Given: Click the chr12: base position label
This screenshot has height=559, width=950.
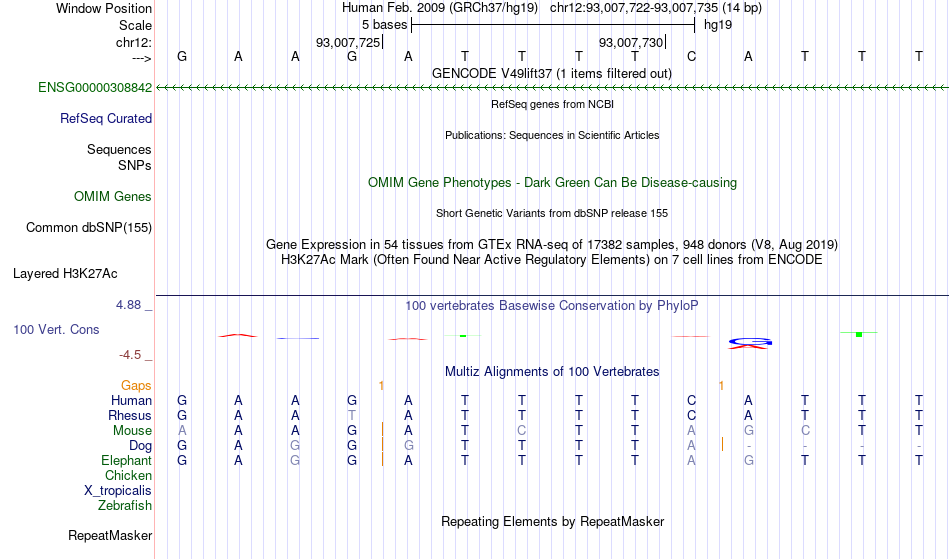Looking at the screenshot, I should pyautogui.click(x=133, y=42).
